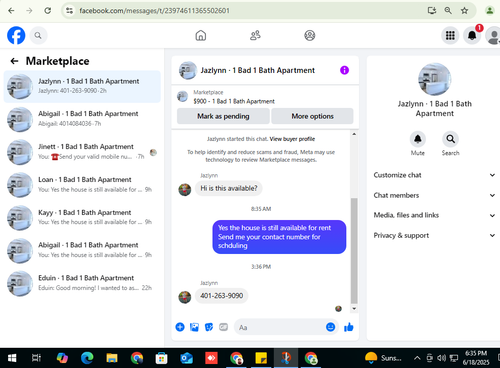Click the phone number message 401-263-9090
This screenshot has width=500, height=368.
tap(222, 296)
